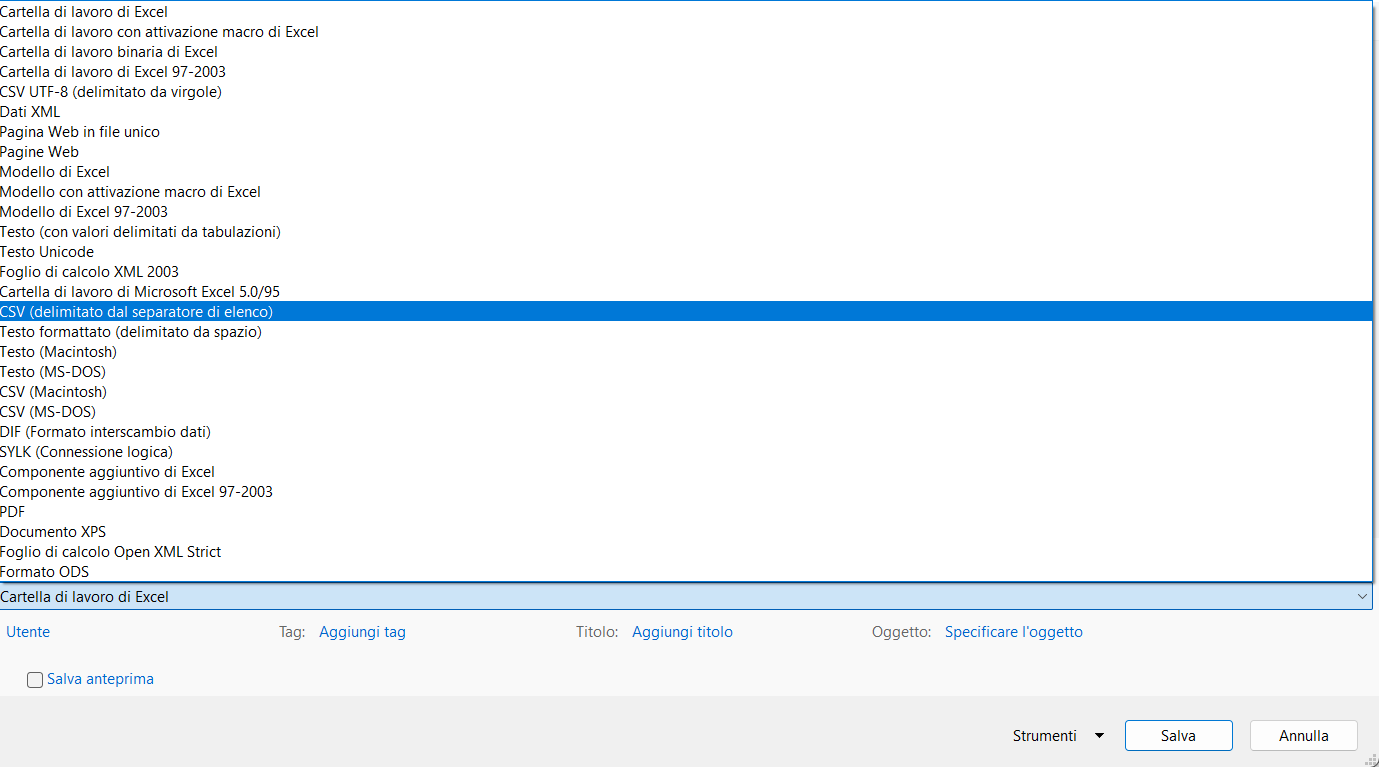Pick 'Foglio di calcolo XML 2003'
This screenshot has height=767, width=1379.
click(686, 272)
